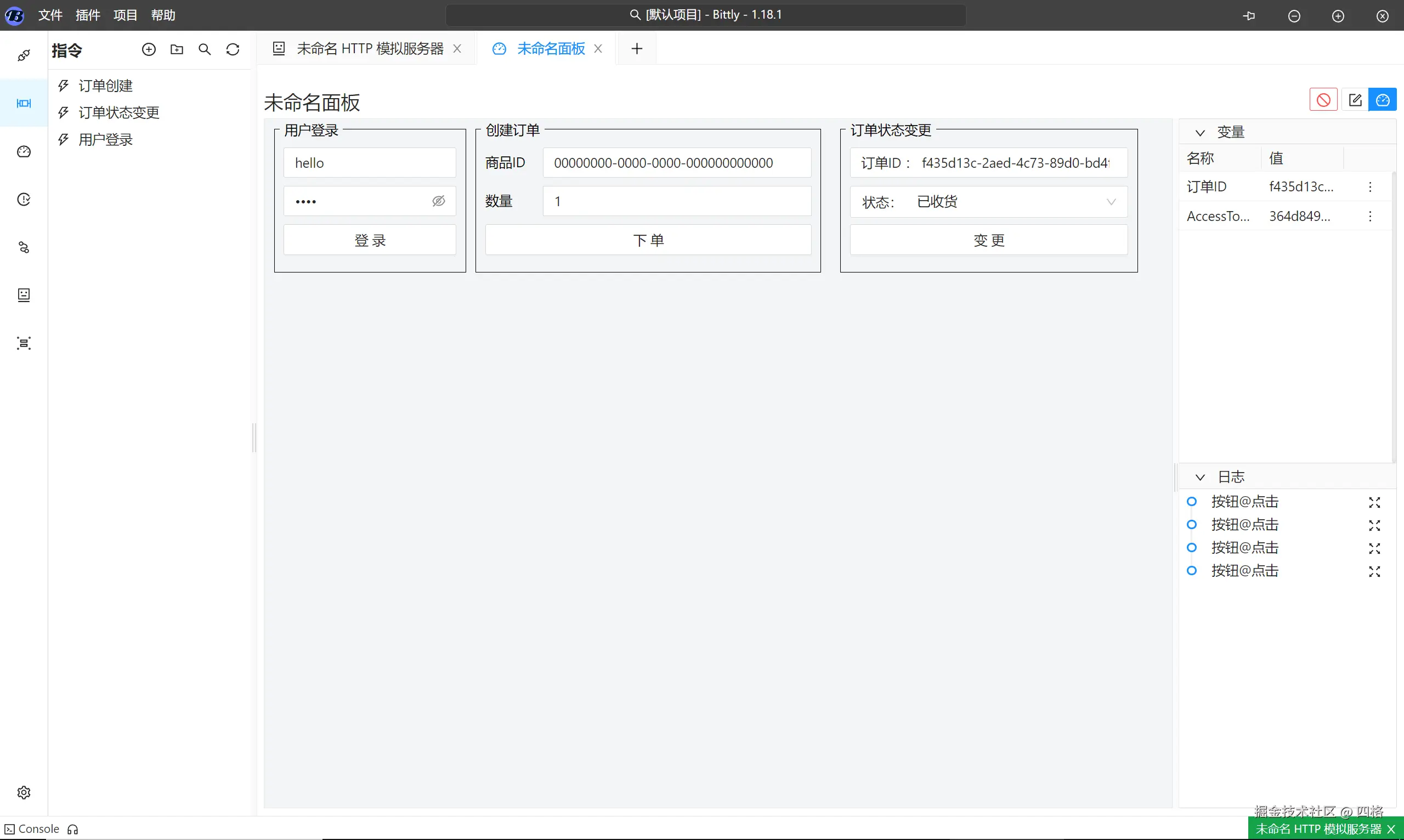Open the 帮助 menu

[x=163, y=15]
